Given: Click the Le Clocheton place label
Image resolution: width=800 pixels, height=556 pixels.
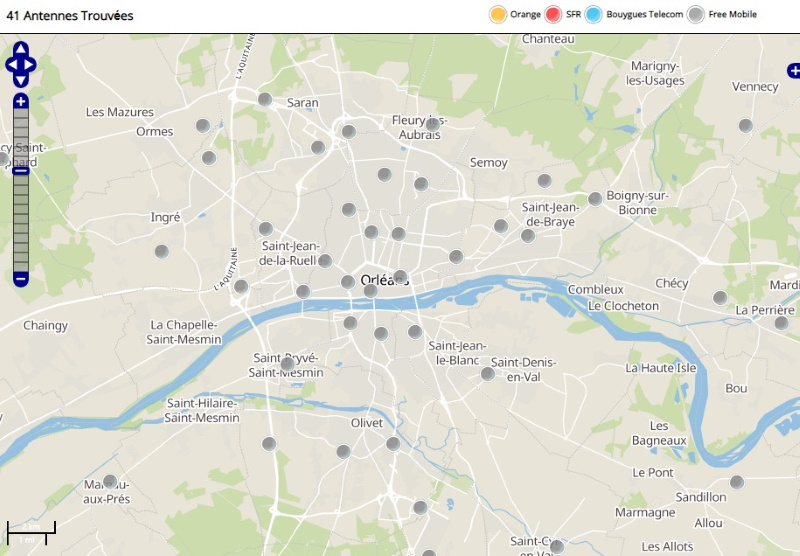Looking at the screenshot, I should click(x=623, y=306).
